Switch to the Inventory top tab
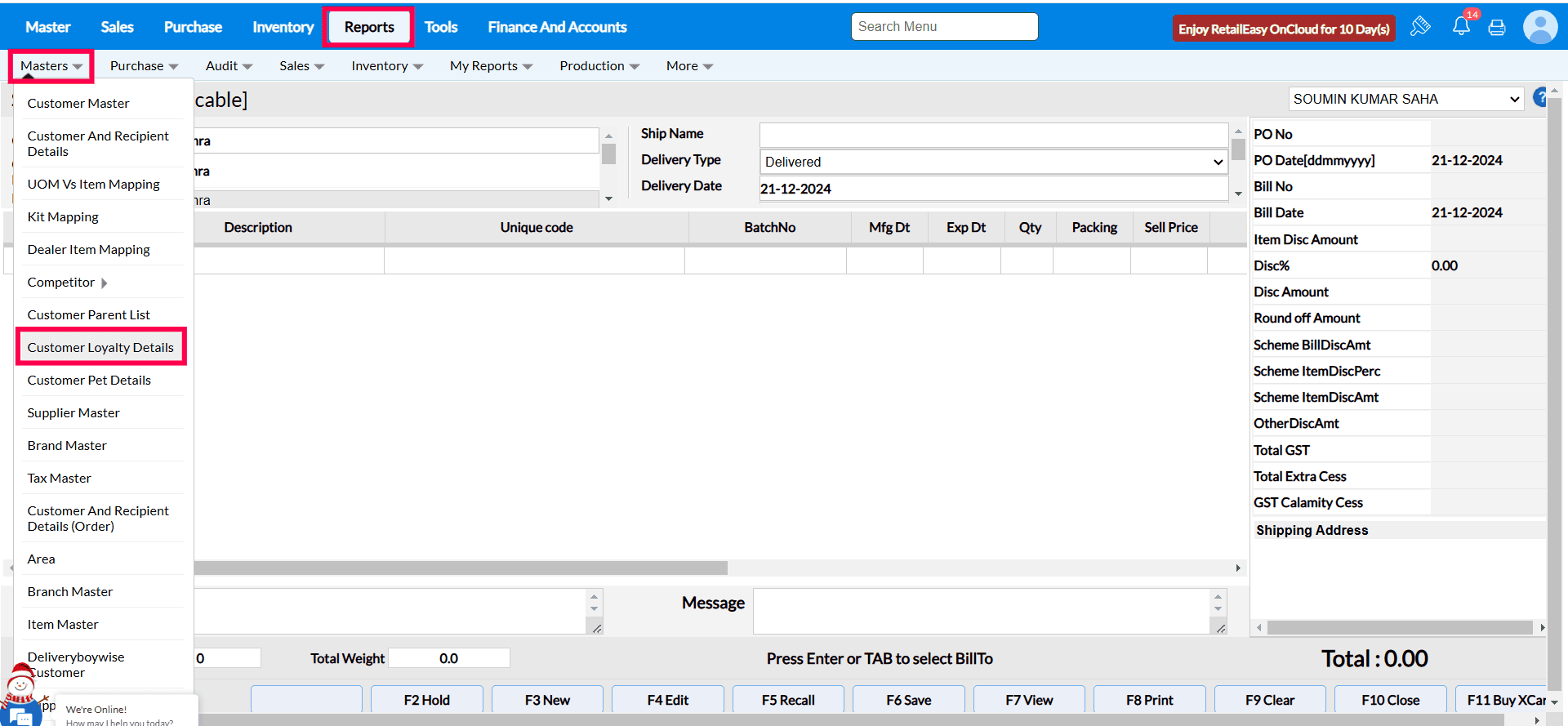Viewport: 1568px width, 726px height. tap(283, 27)
